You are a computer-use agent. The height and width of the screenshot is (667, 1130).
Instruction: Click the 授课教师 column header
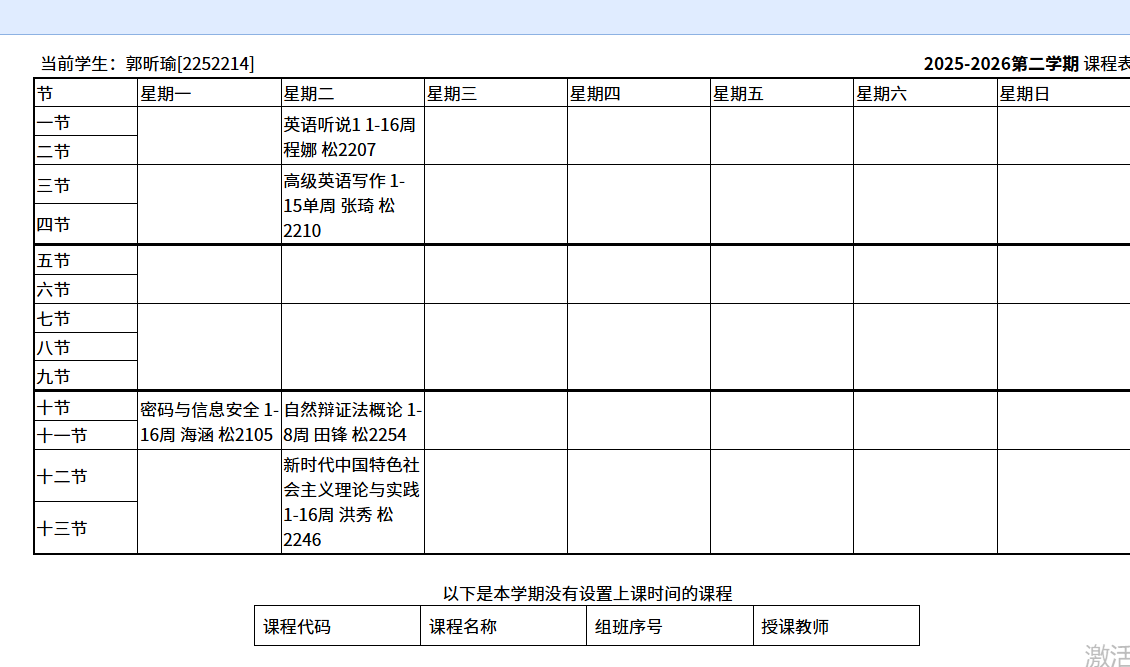point(795,627)
